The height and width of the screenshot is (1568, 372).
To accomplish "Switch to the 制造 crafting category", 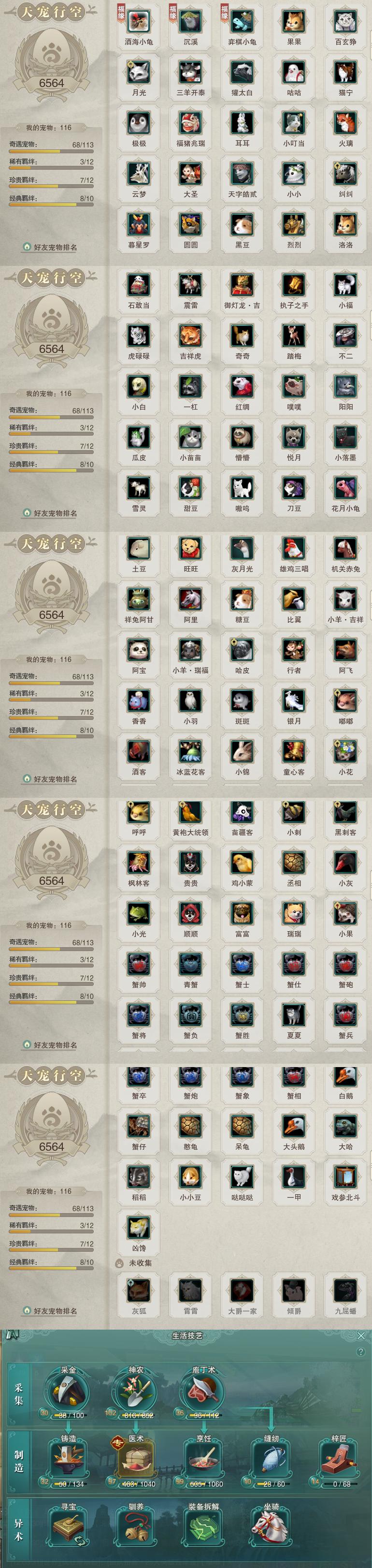I will [19, 1459].
